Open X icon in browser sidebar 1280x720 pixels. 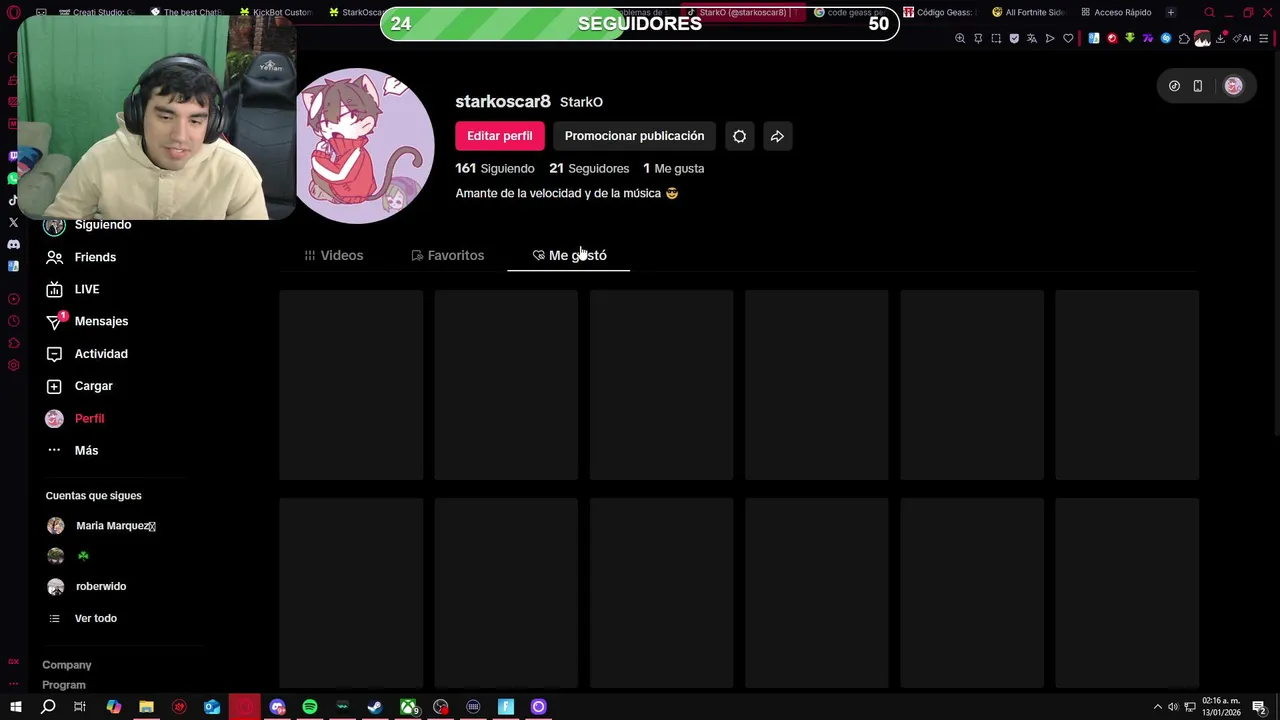(13, 222)
